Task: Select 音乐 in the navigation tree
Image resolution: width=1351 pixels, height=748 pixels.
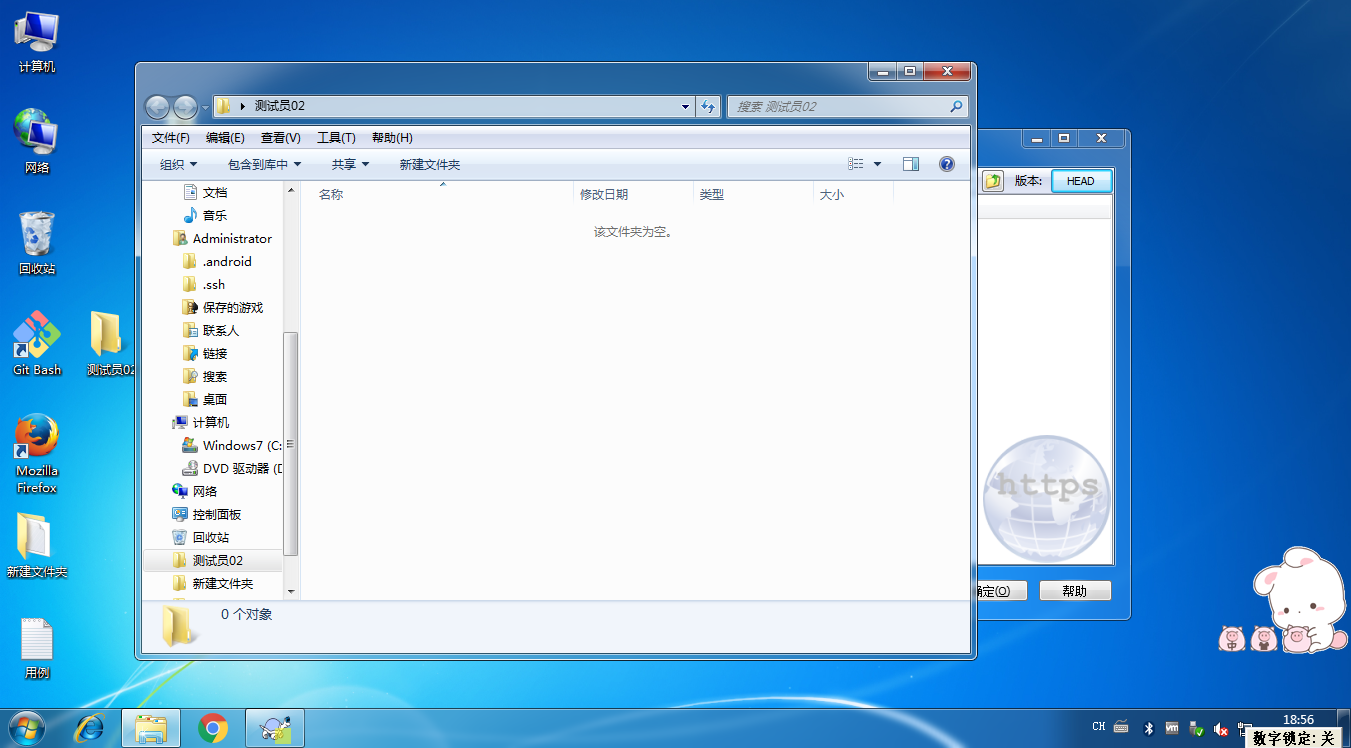Action: point(205,215)
